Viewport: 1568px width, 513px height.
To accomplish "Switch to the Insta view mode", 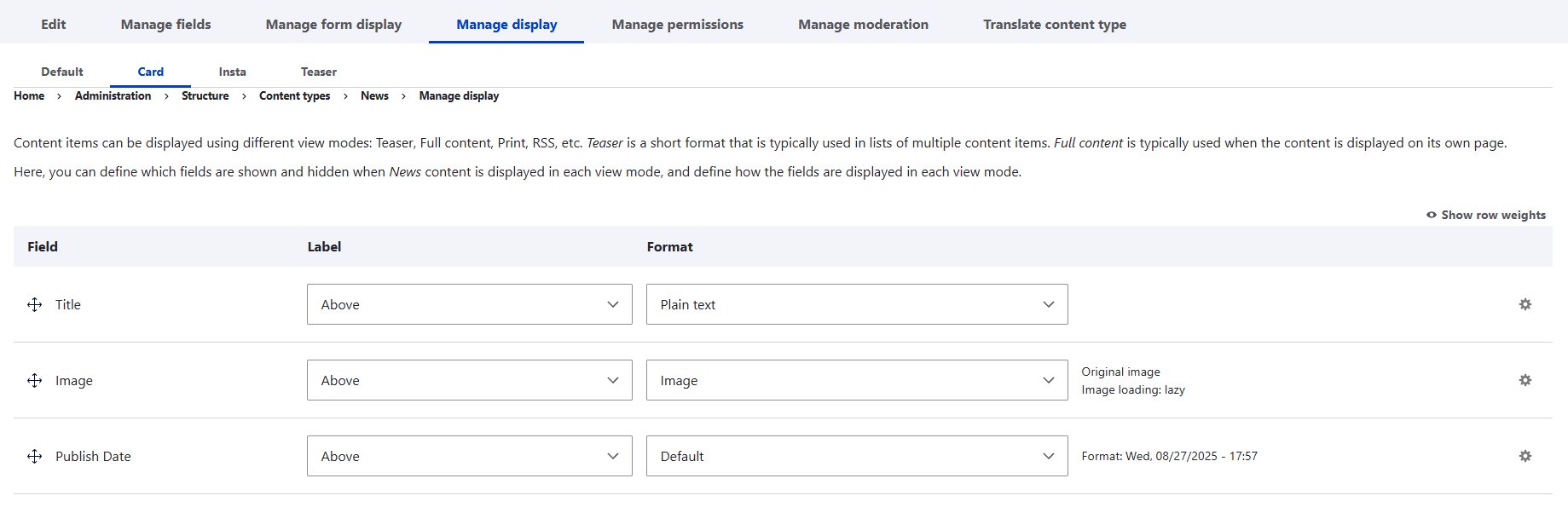I will (232, 72).
